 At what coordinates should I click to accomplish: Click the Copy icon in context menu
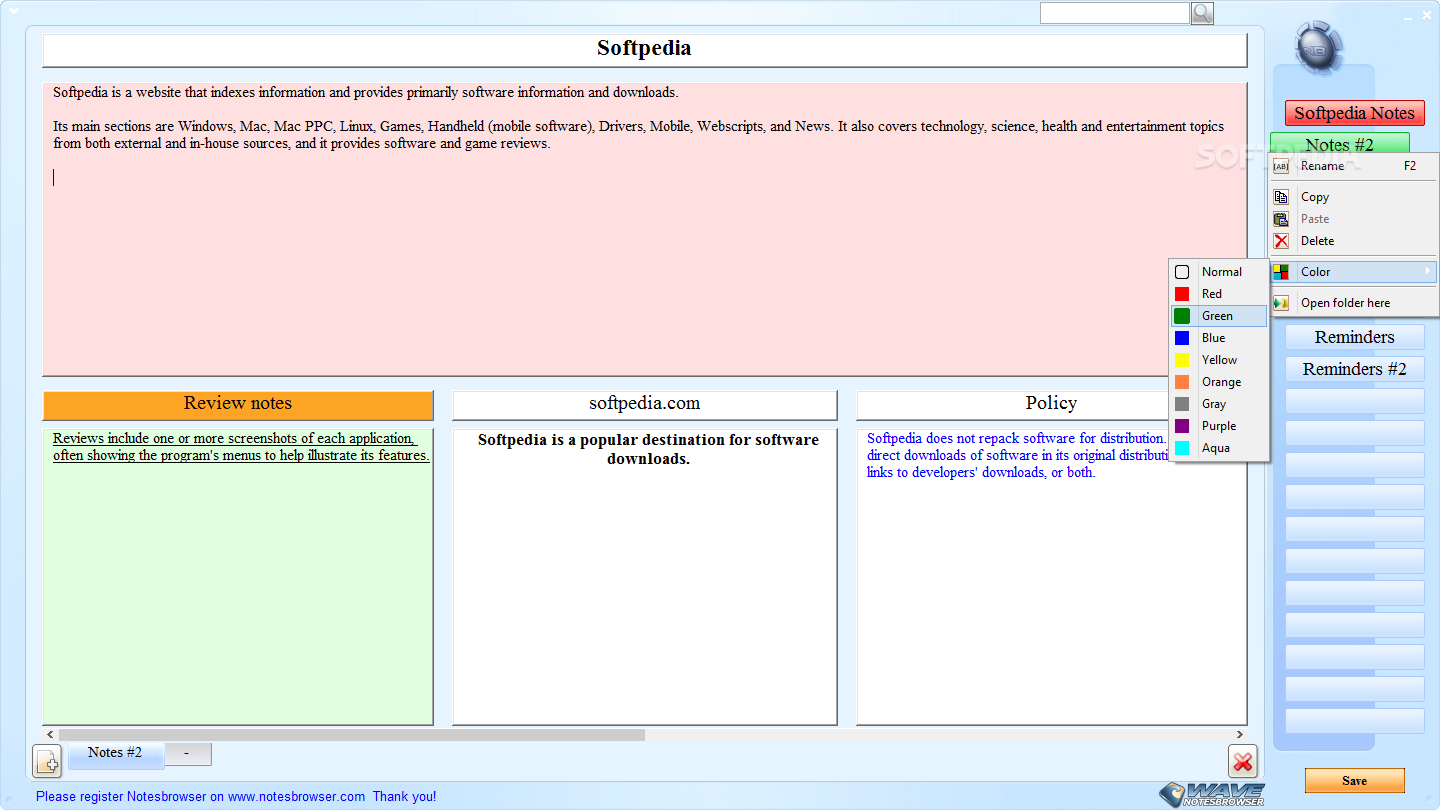1281,197
